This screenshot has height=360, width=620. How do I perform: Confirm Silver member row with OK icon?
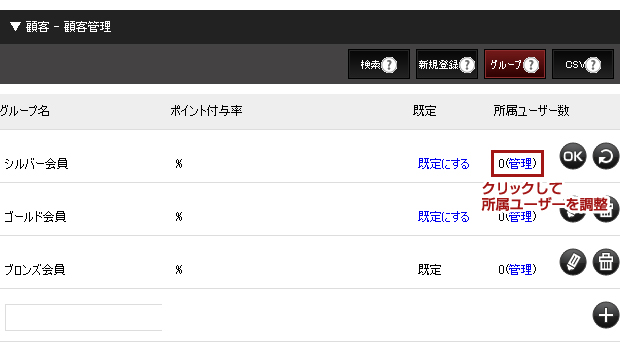[573, 156]
